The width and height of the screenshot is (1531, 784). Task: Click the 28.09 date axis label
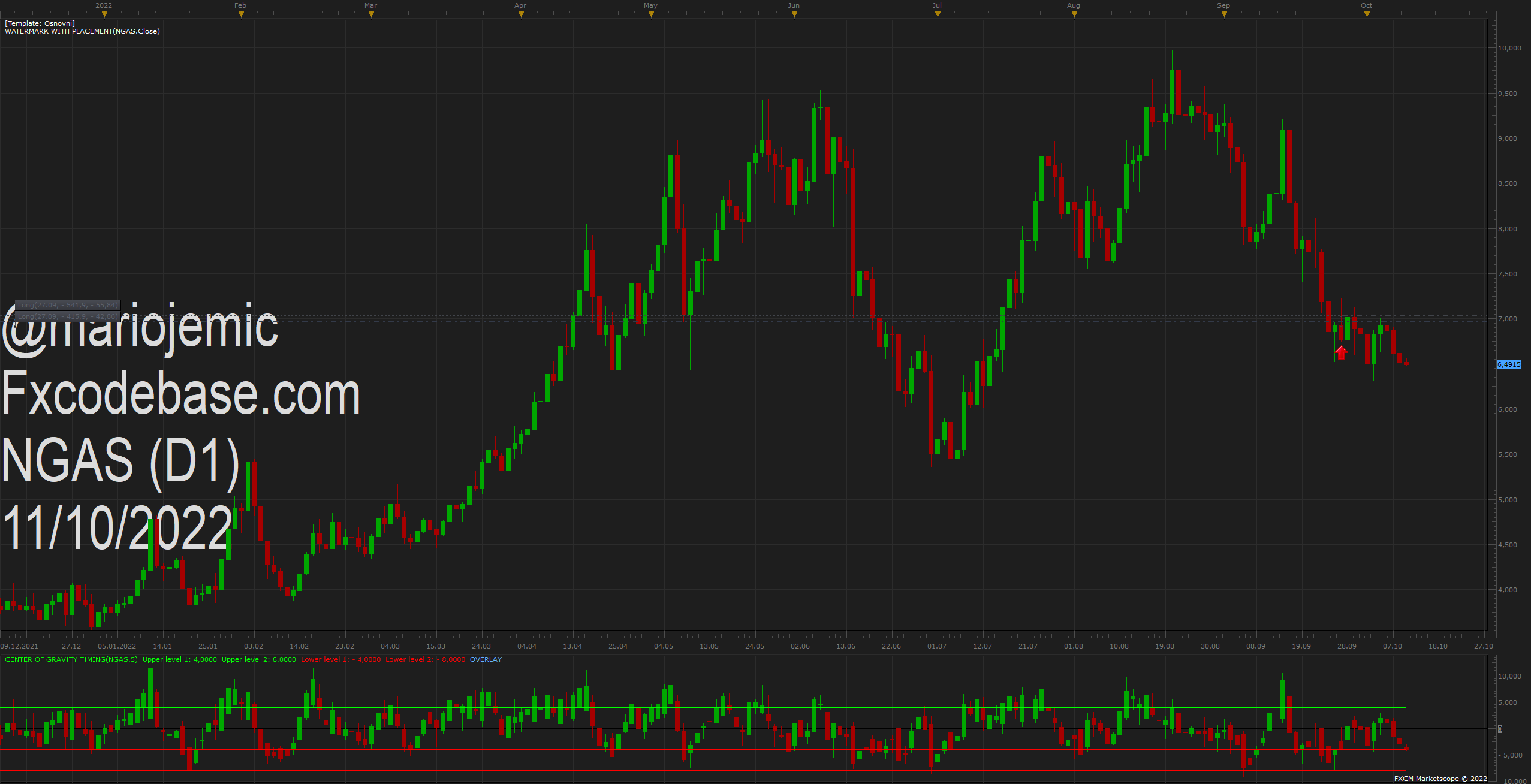(x=1347, y=646)
